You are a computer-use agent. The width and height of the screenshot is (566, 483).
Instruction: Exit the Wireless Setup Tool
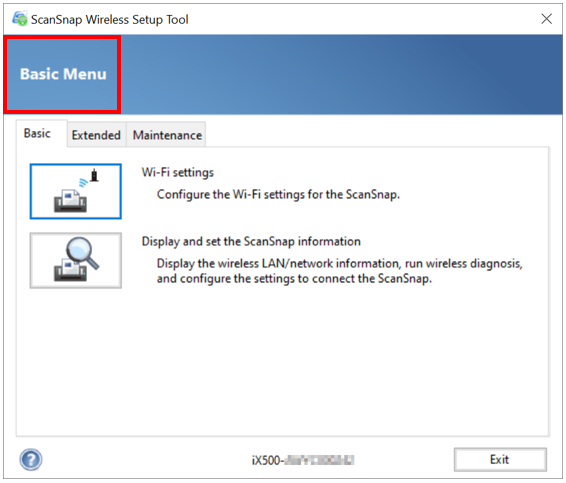(x=500, y=460)
